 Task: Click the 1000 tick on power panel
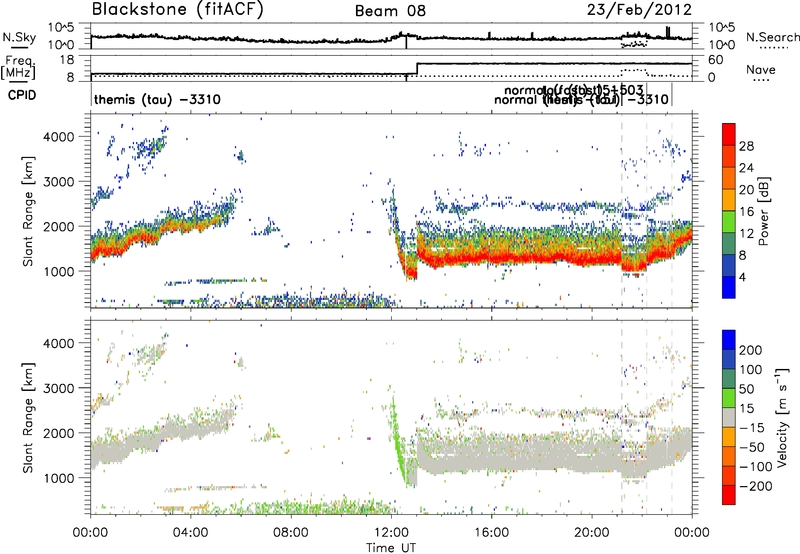59,271
